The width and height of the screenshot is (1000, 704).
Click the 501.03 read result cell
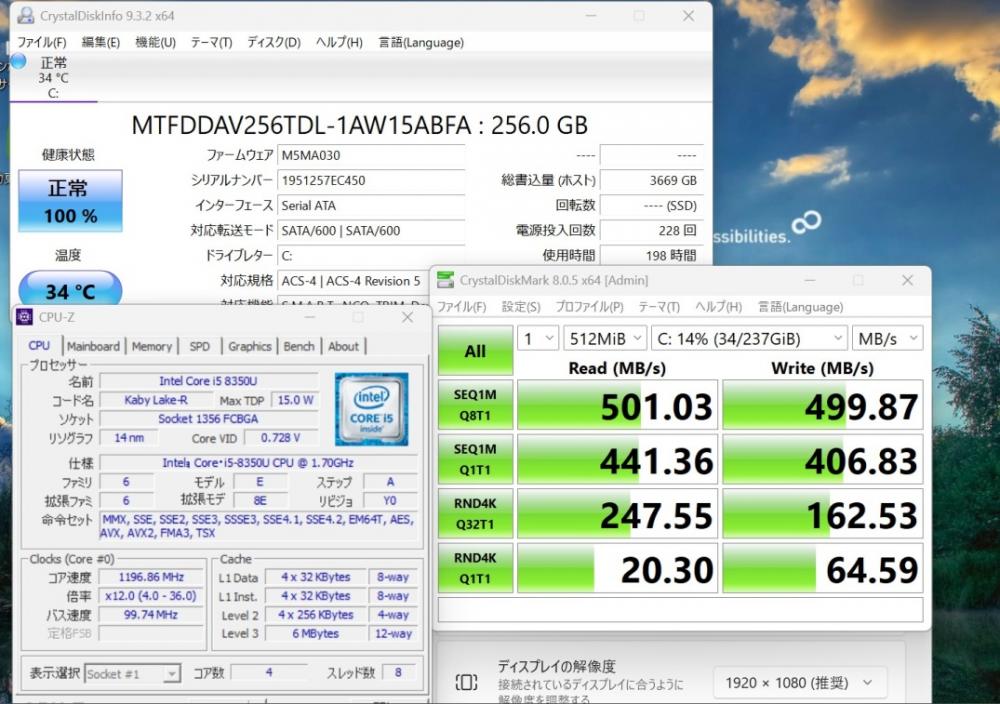(617, 405)
